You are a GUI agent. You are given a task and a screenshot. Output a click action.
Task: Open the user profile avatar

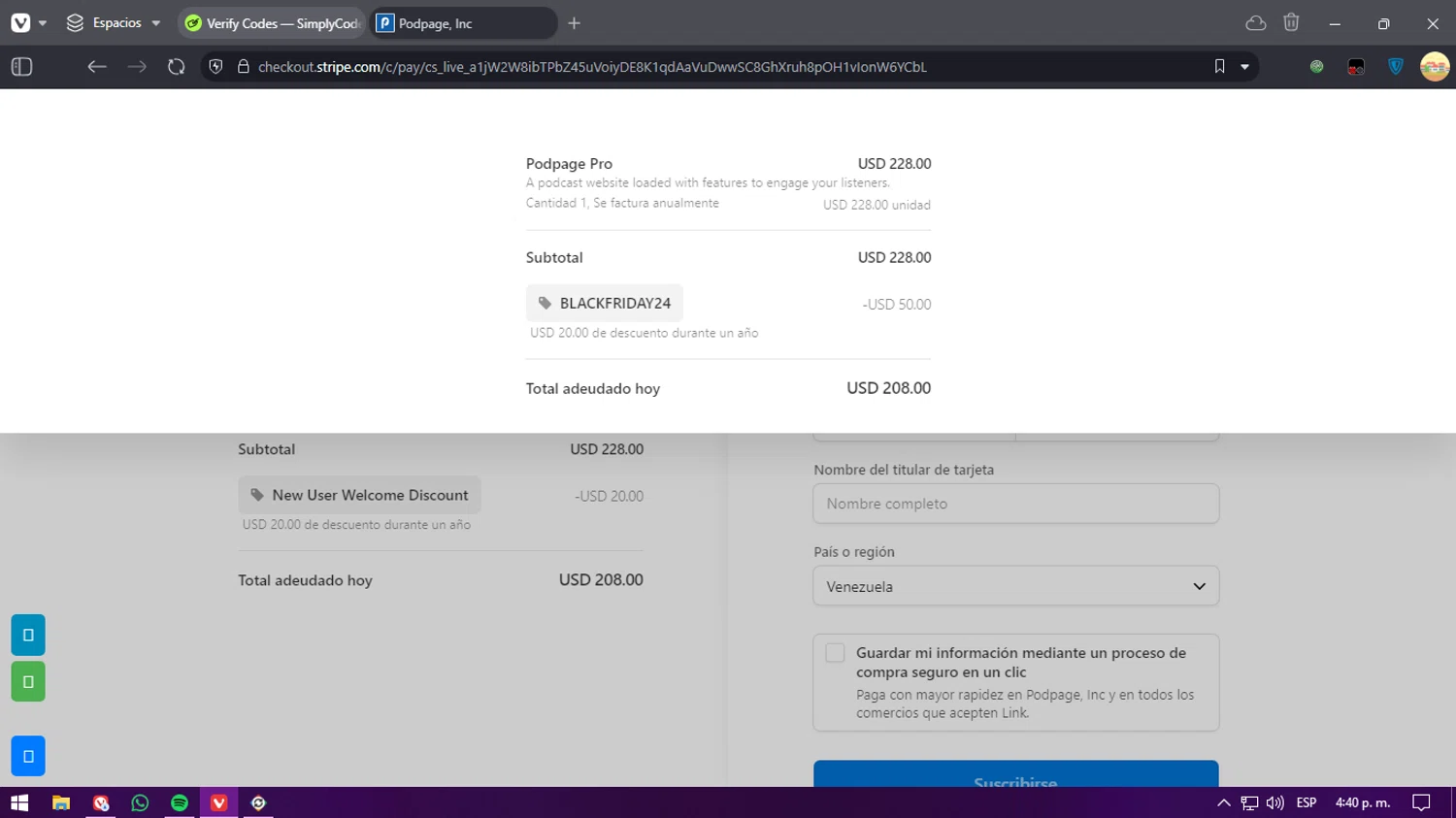tap(1435, 67)
